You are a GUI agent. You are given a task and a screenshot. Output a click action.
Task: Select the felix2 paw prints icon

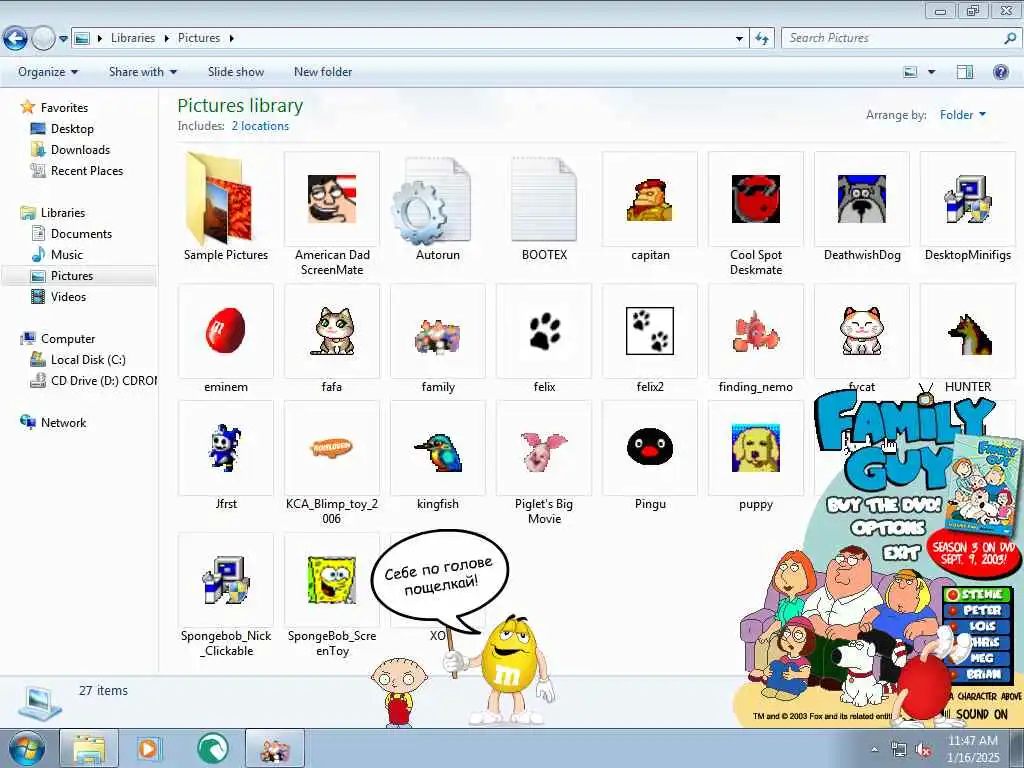(x=650, y=331)
